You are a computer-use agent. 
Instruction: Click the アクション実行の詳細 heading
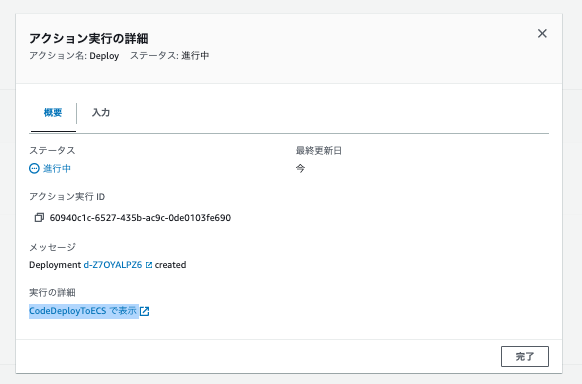[89, 38]
